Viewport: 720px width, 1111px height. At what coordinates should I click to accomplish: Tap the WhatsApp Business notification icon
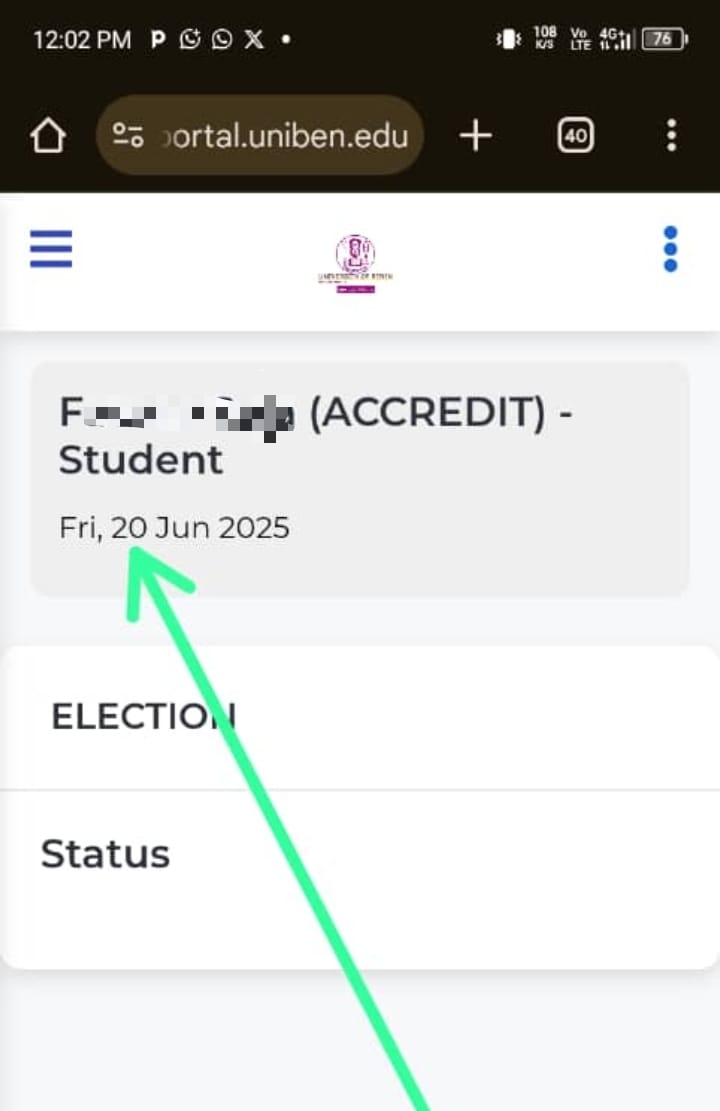190,40
